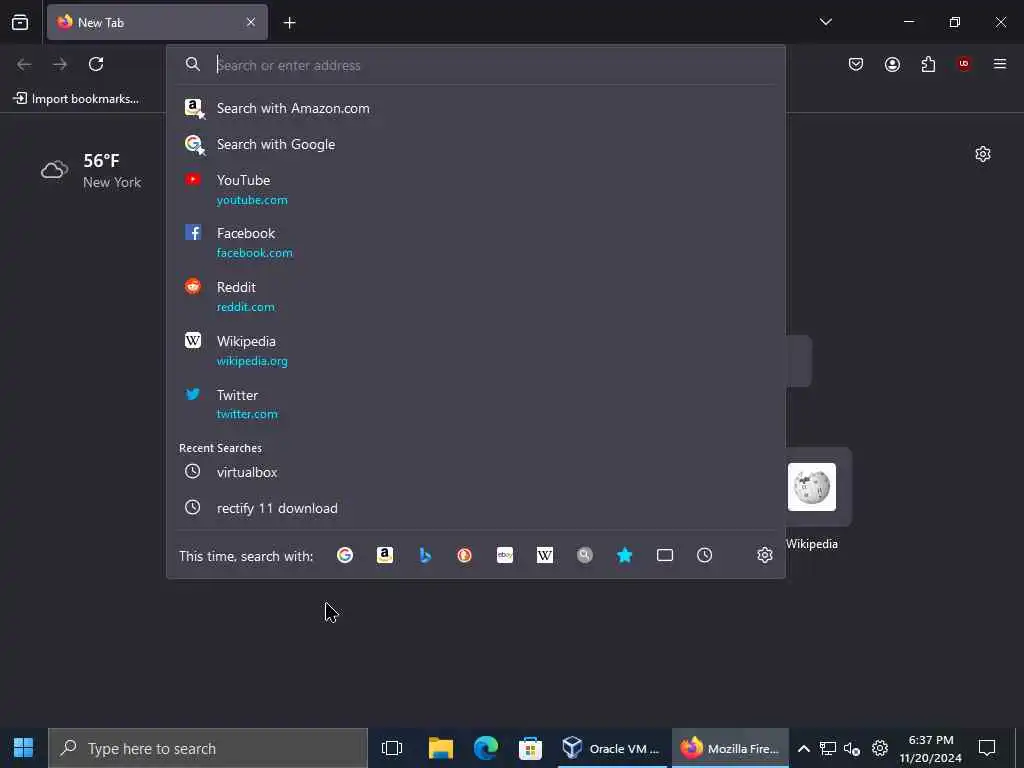This screenshot has height=768, width=1024.
Task: Search this time with Amazon icon
Action: click(x=385, y=555)
